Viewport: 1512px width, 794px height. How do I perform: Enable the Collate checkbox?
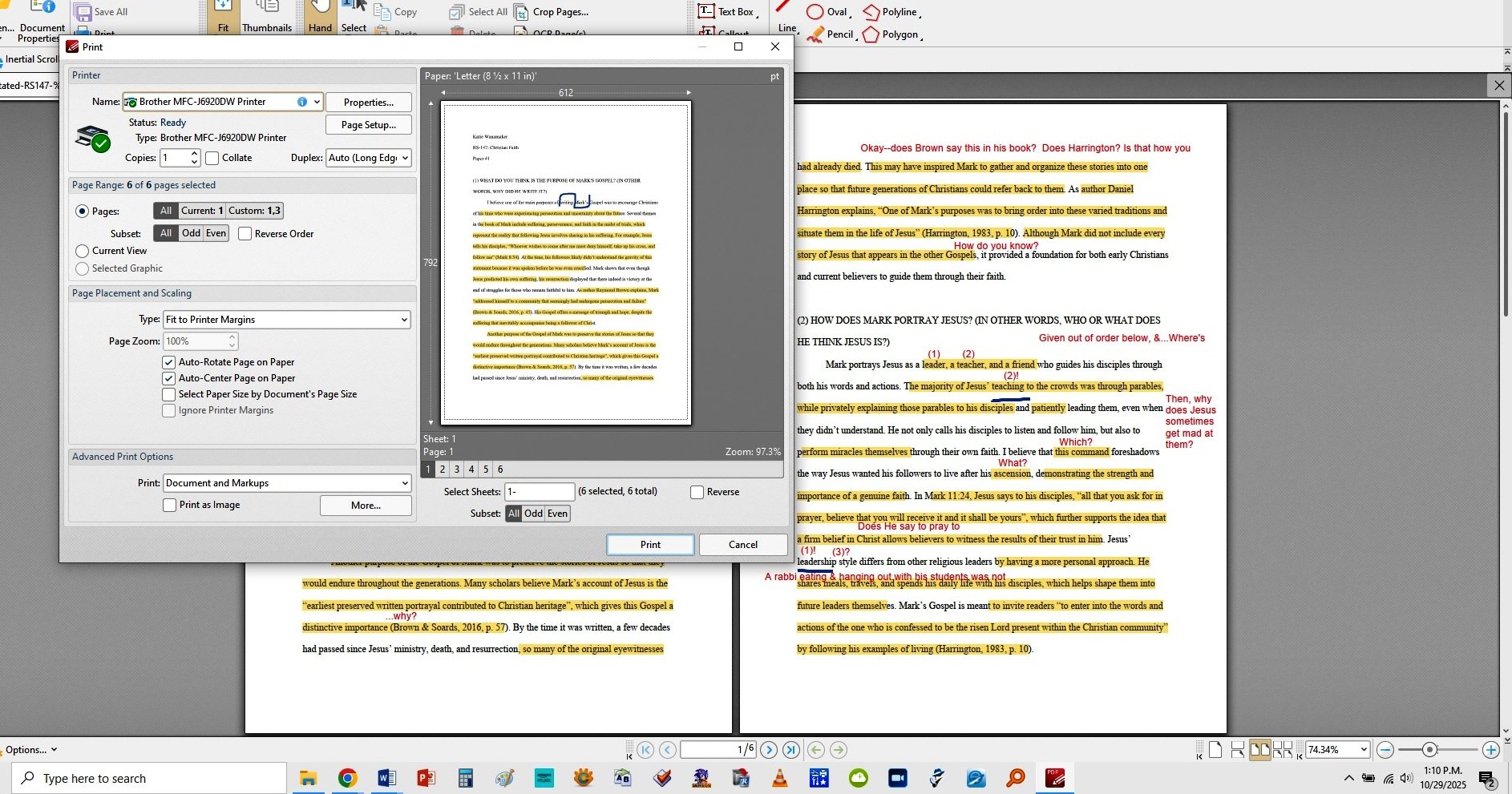[x=212, y=158]
